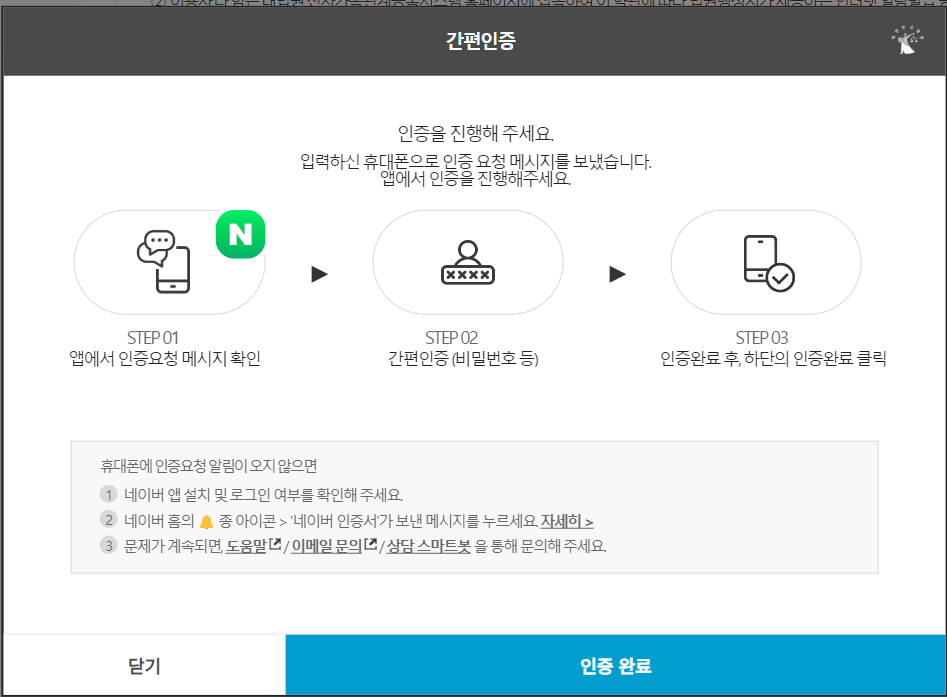Click the external link icon next to 도움말
This screenshot has width=947, height=697.
coord(273,542)
